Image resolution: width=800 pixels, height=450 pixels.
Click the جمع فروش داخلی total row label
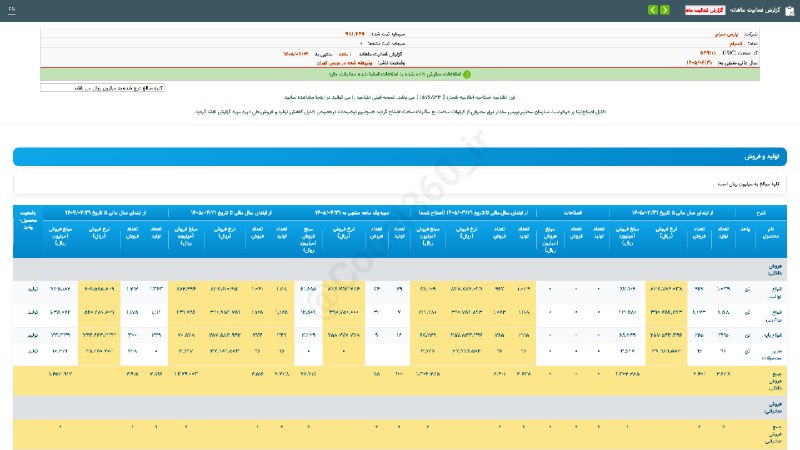(774, 381)
